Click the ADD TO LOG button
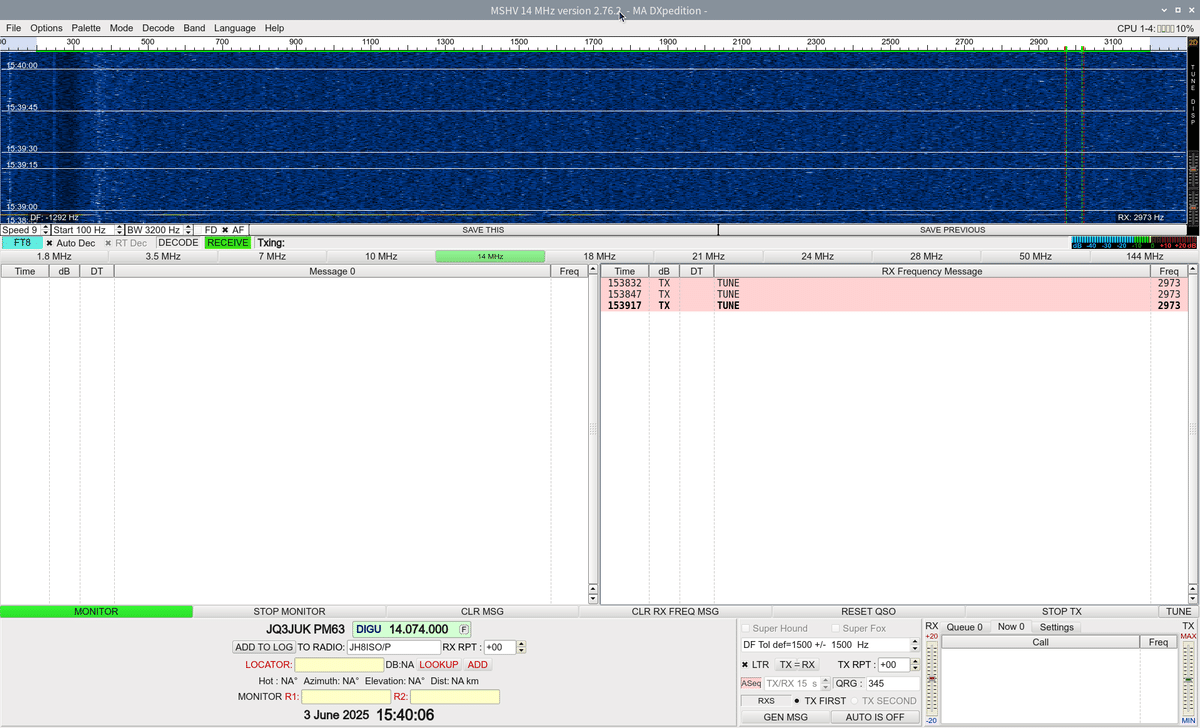The image size is (1200, 728). (x=263, y=647)
